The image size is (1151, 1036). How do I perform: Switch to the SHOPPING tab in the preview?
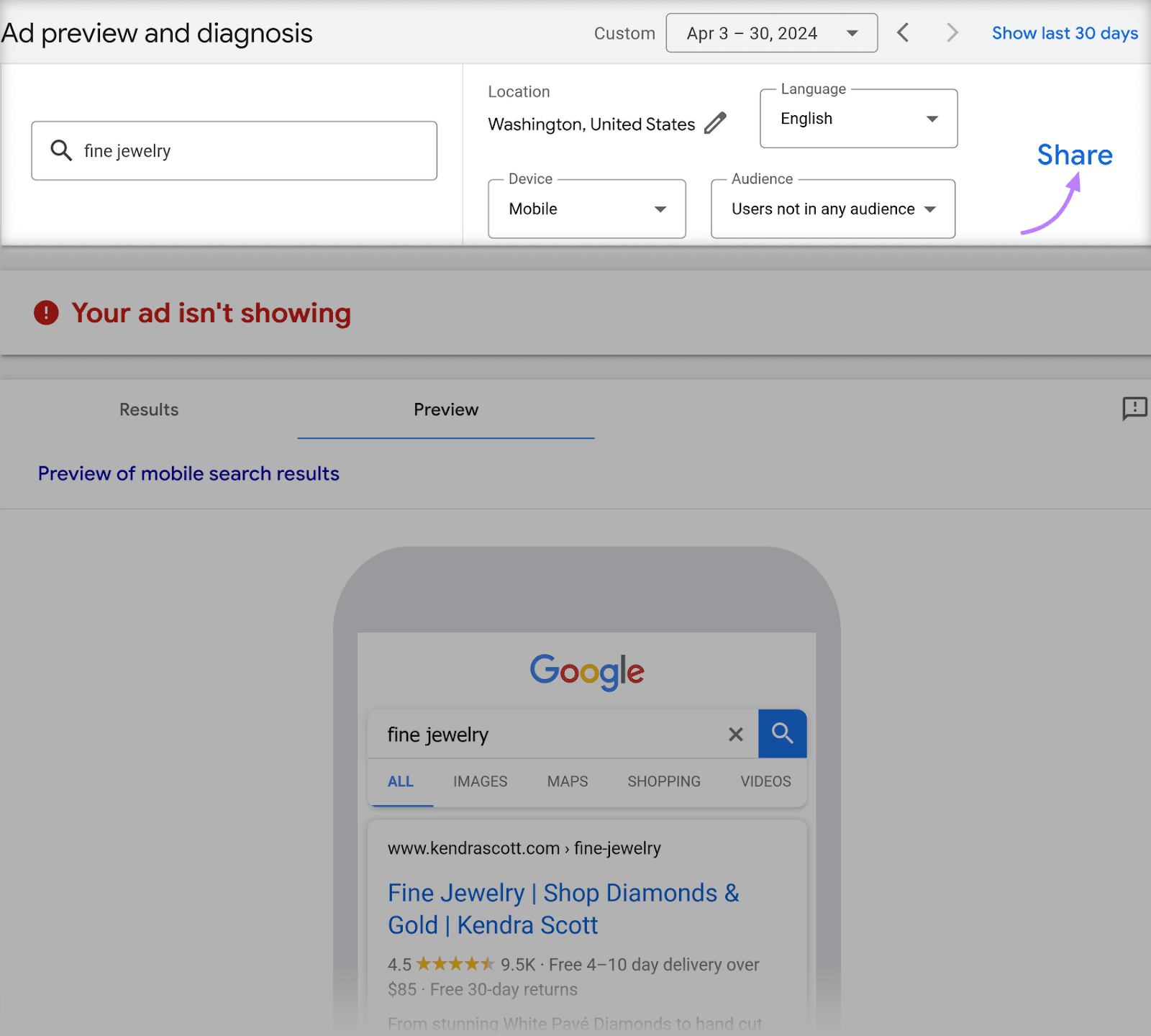click(x=663, y=781)
